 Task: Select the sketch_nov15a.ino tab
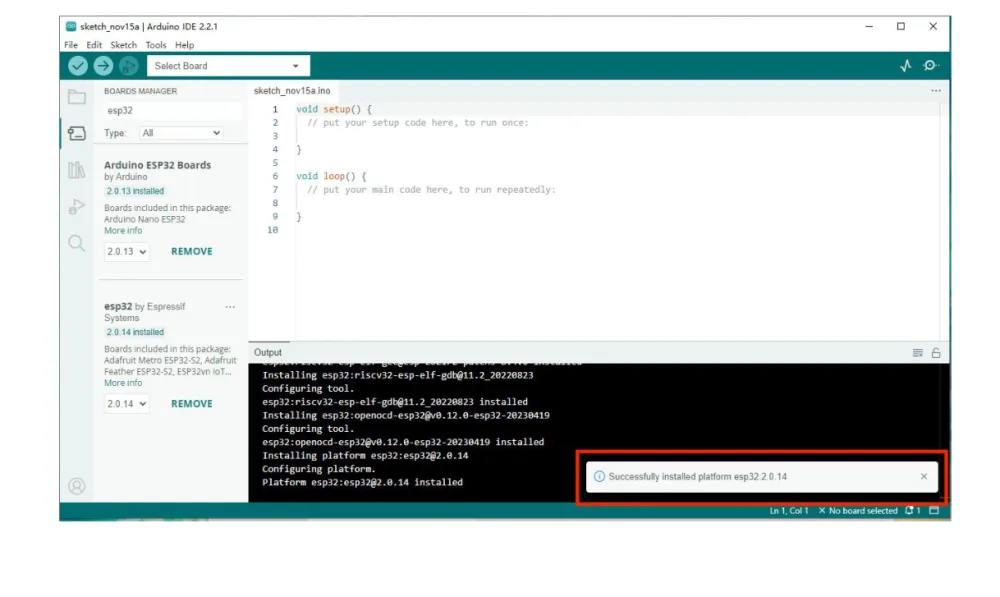tap(292, 91)
